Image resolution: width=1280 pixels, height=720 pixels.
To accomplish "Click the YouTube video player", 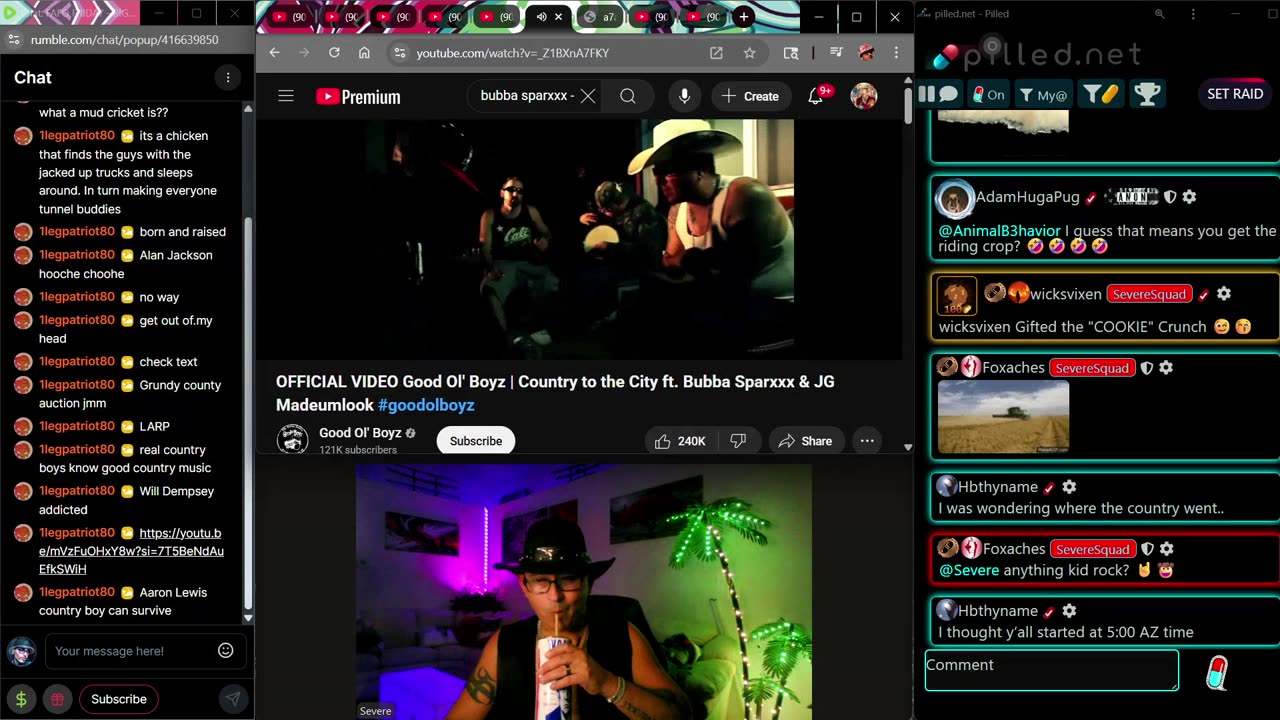I will [x=577, y=239].
